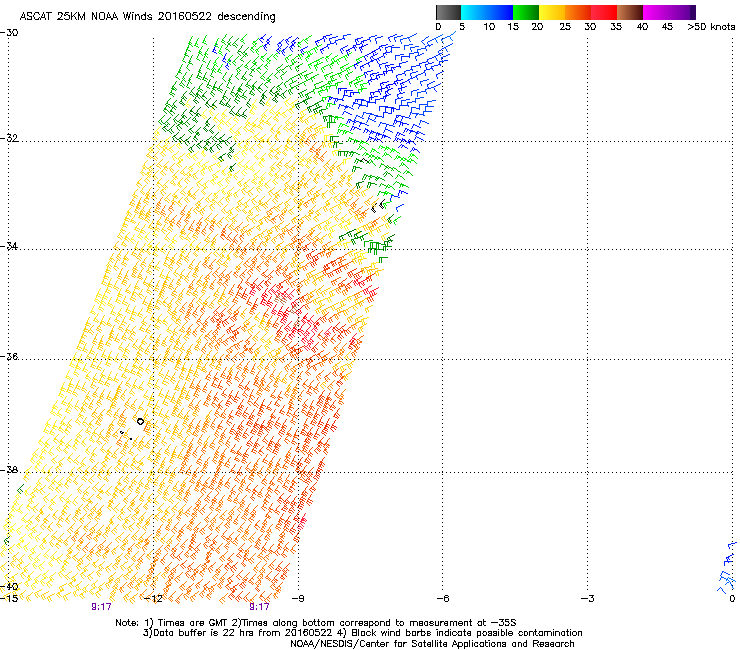The width and height of the screenshot is (740, 650).
Task: Pick the green 15–20 knots color bar segment
Action: pyautogui.click(x=526, y=12)
